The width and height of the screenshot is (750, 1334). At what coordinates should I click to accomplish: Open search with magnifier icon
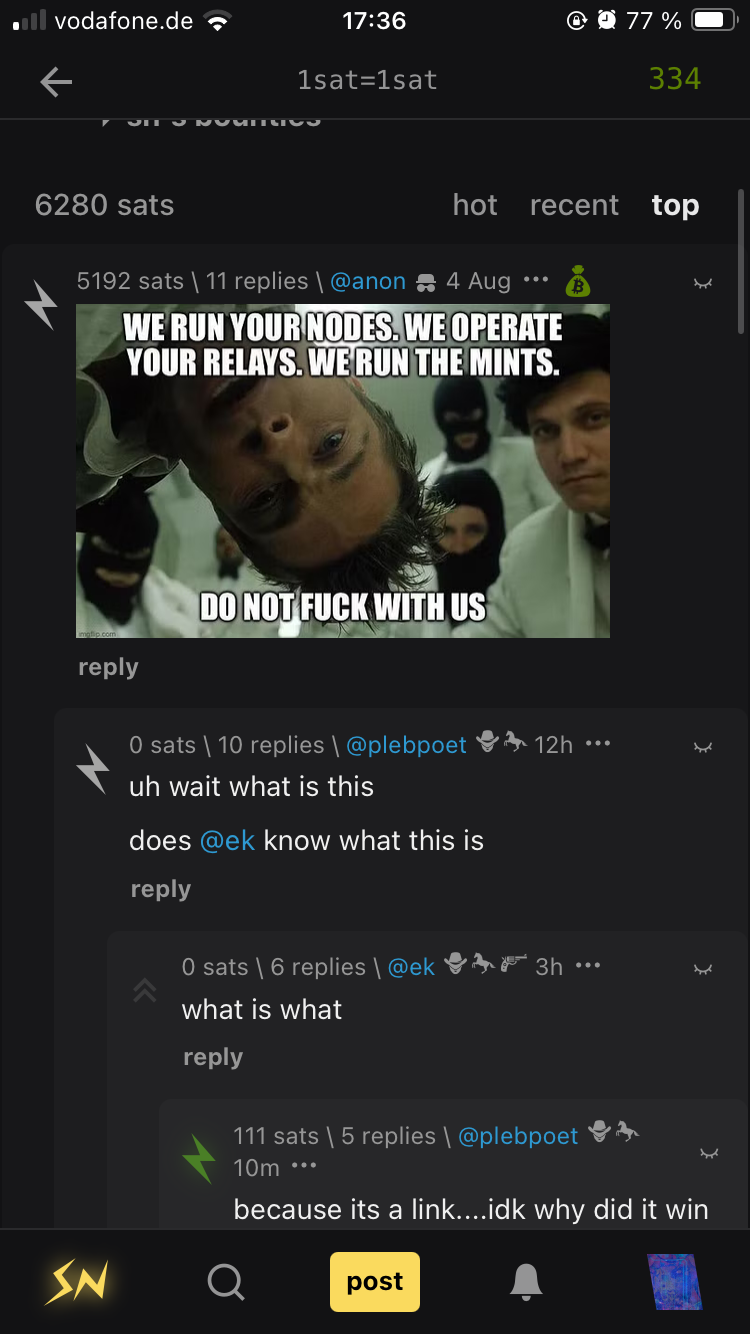tap(226, 1281)
